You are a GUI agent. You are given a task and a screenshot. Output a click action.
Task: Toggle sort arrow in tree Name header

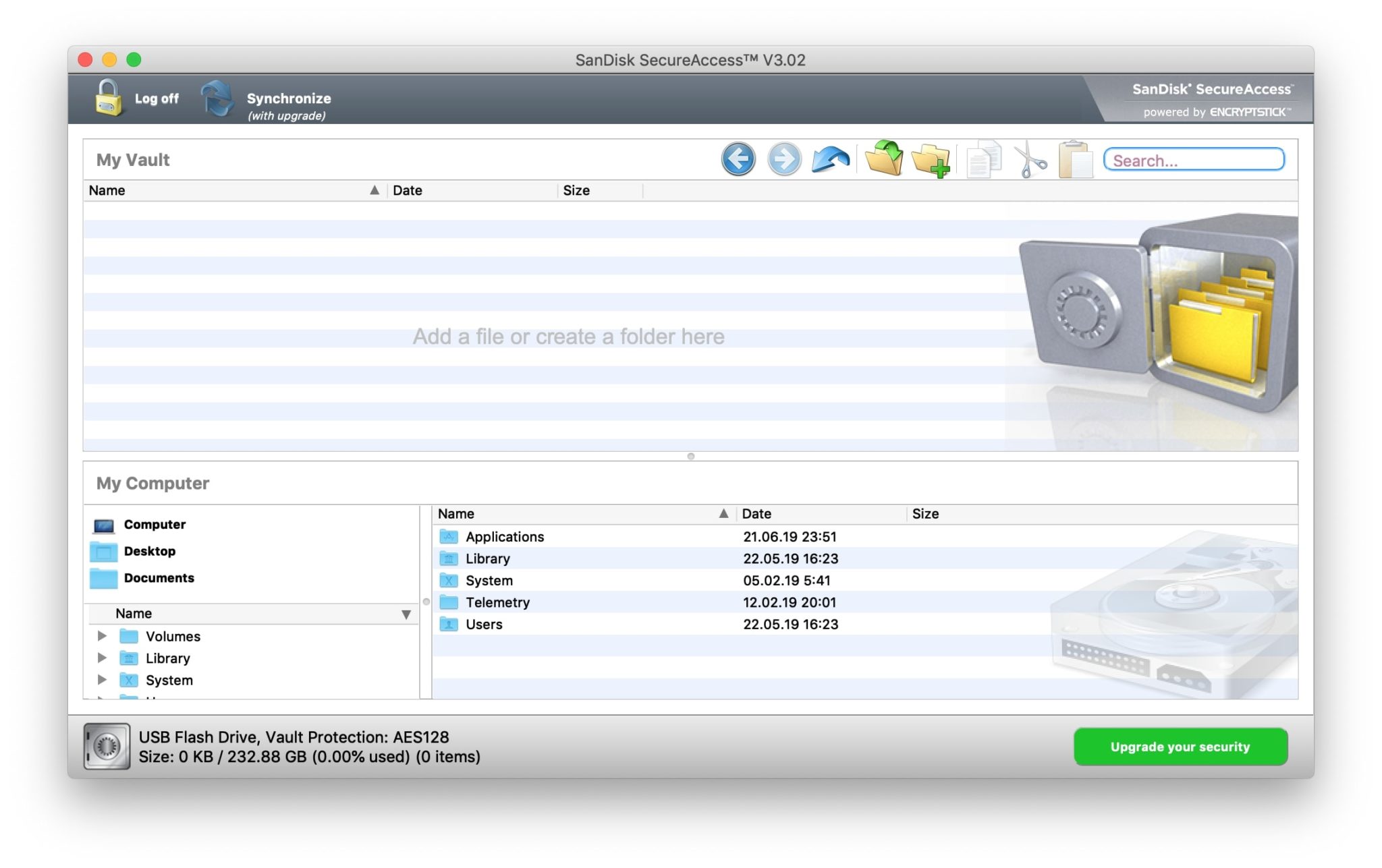[x=406, y=614]
